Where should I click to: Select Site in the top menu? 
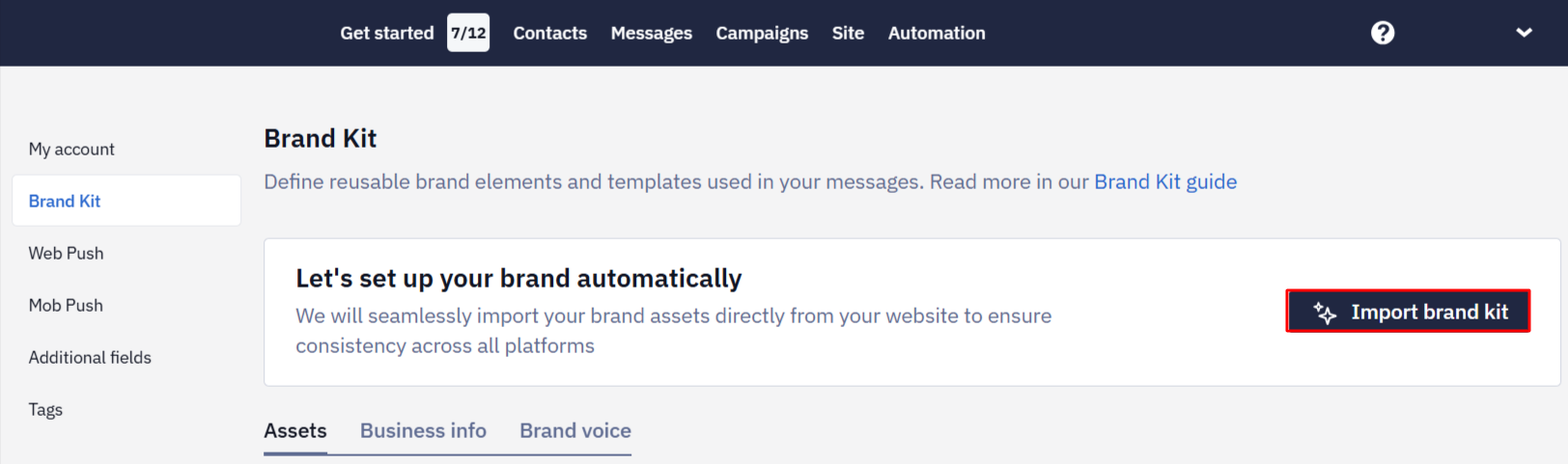pyautogui.click(x=848, y=33)
